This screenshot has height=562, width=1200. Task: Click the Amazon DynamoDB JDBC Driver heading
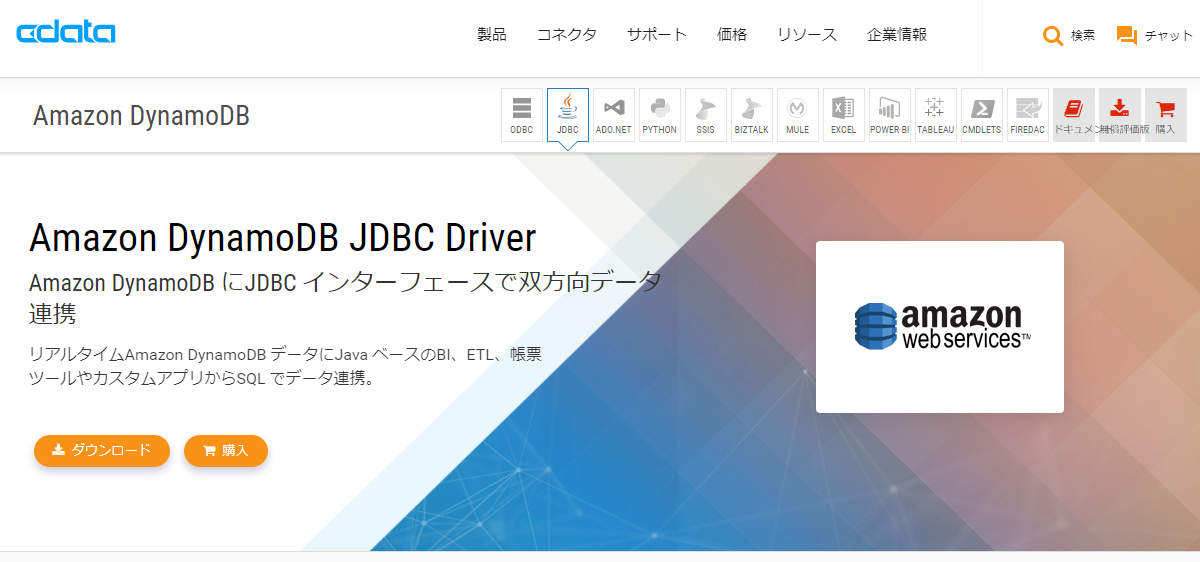(283, 238)
